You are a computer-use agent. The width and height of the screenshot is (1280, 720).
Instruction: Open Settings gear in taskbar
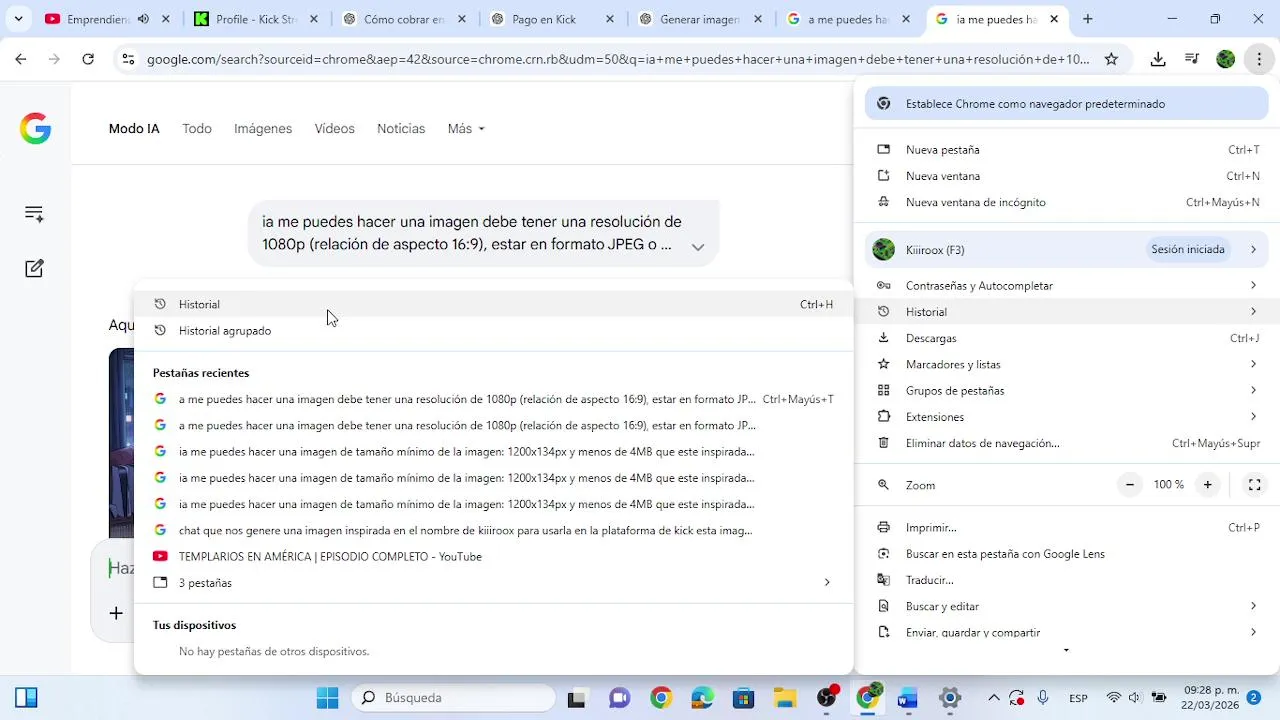[950, 698]
